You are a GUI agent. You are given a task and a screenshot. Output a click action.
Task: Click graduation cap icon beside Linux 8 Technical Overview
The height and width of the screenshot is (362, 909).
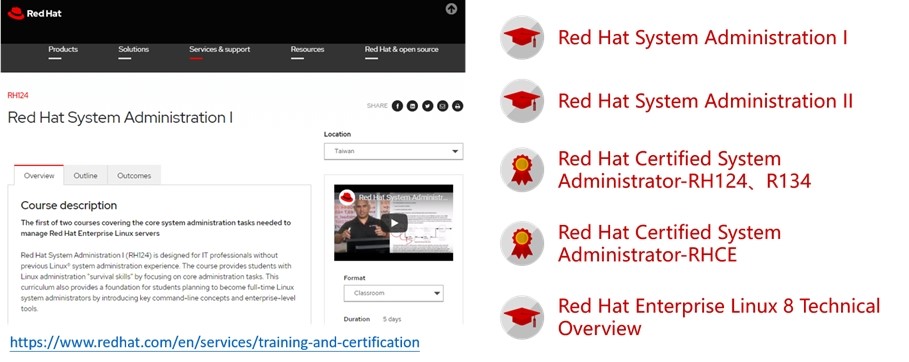522,317
